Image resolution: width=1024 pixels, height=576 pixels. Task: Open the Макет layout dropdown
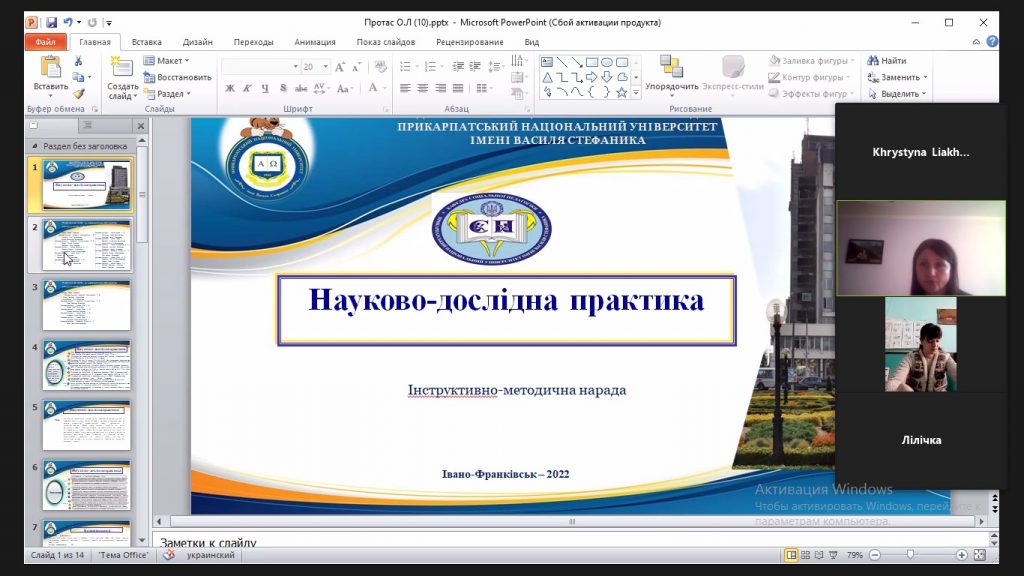(x=168, y=61)
